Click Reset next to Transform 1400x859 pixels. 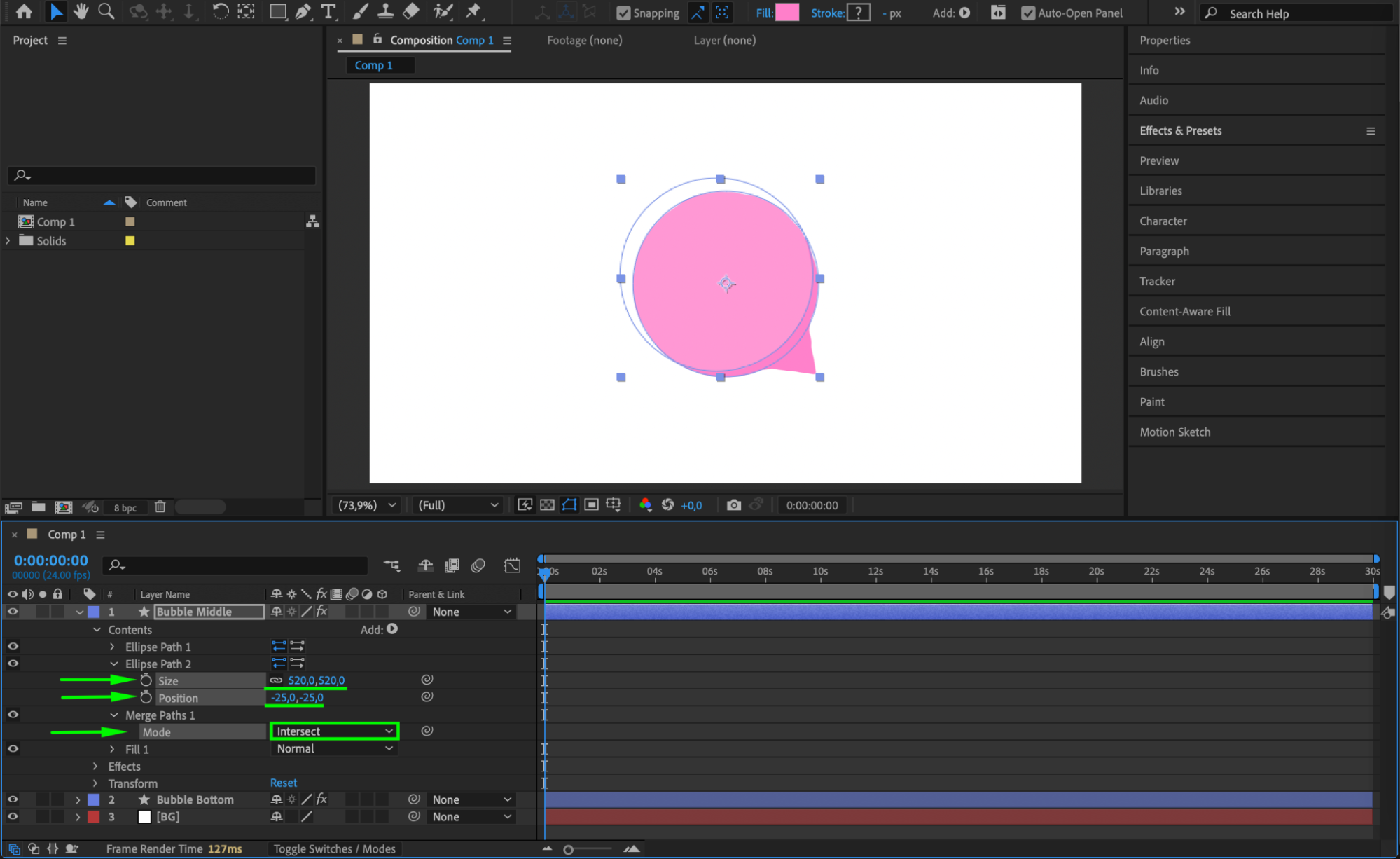(284, 783)
